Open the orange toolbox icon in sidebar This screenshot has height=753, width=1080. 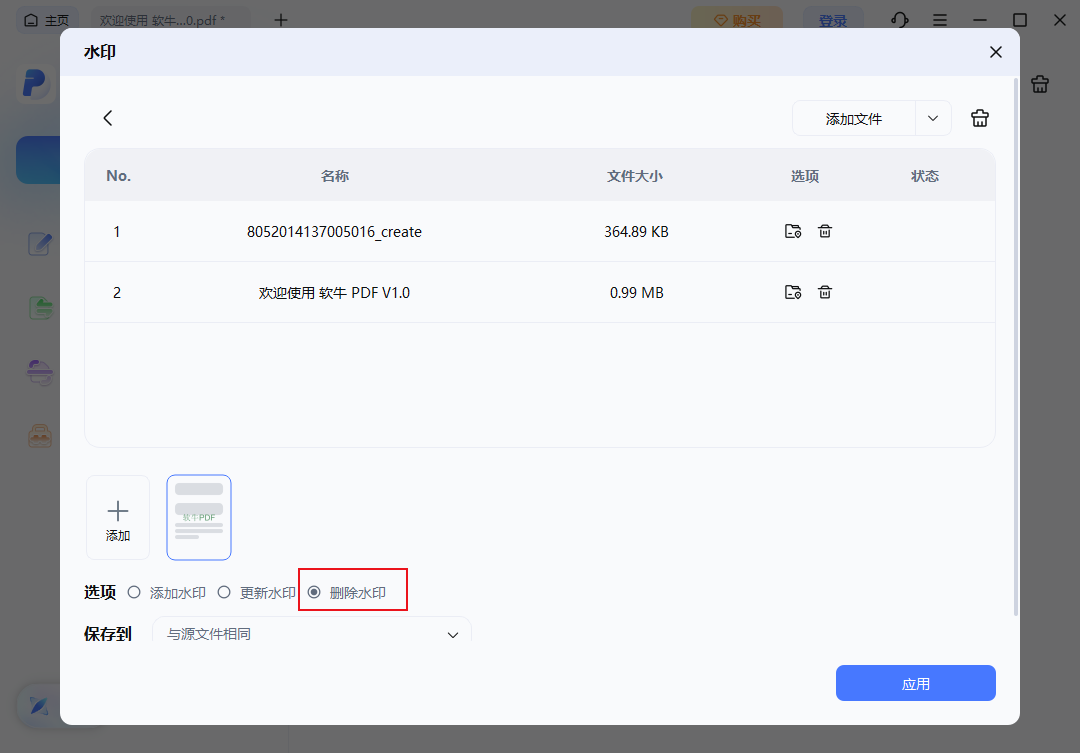40,436
